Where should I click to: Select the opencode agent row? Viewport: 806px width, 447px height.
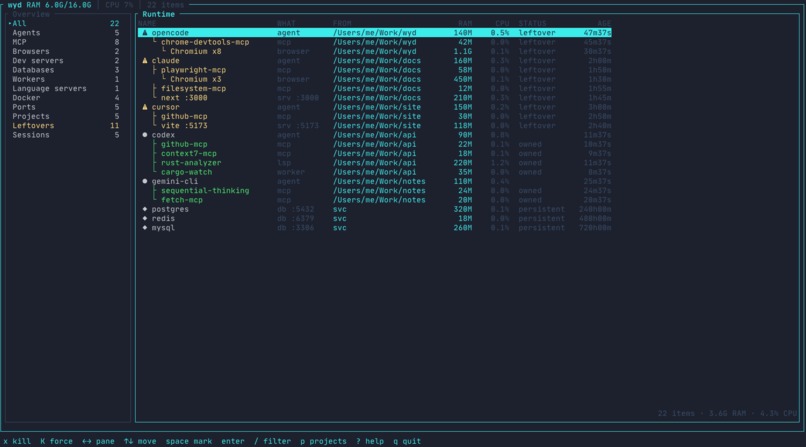pyautogui.click(x=375, y=32)
